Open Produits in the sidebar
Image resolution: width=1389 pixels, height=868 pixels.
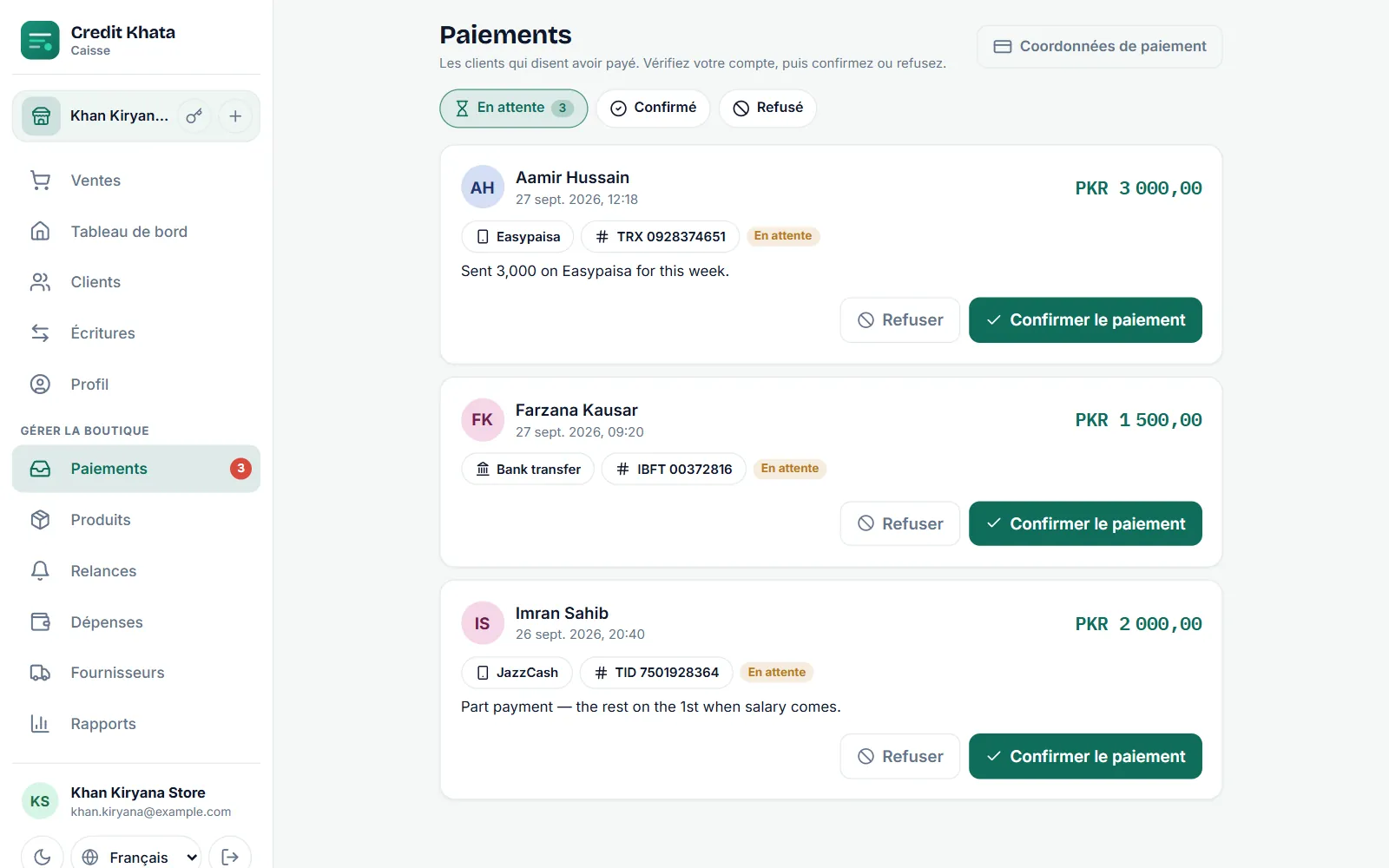136,520
